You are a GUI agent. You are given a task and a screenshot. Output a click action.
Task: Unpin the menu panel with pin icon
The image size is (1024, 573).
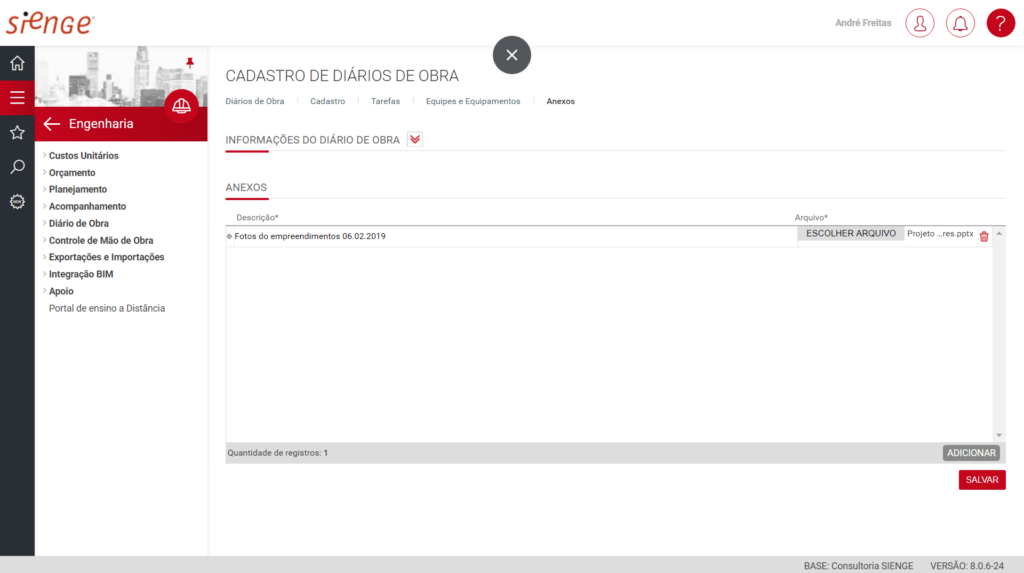click(x=190, y=63)
